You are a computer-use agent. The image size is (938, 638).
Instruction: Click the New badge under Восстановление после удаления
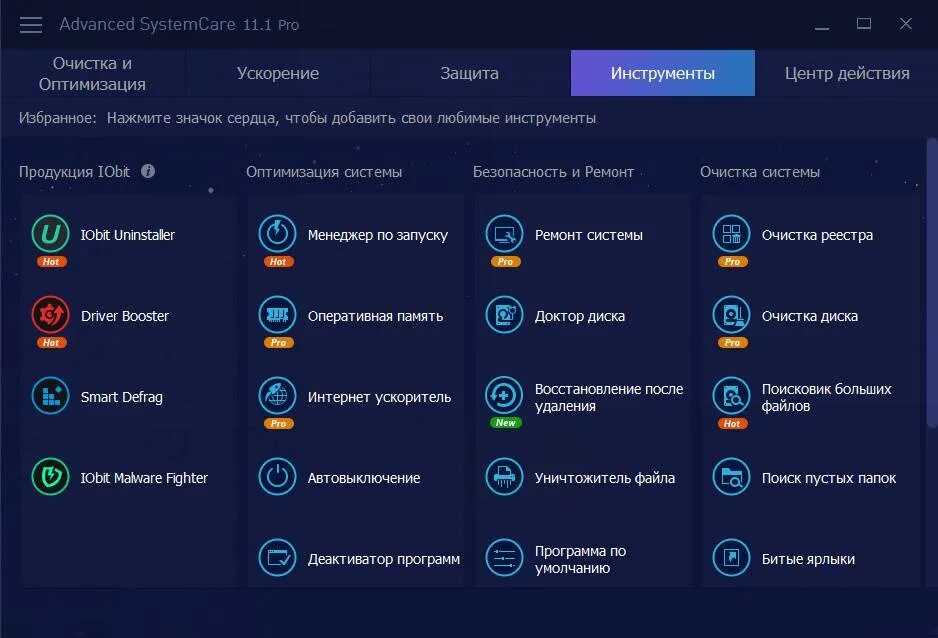click(505, 422)
